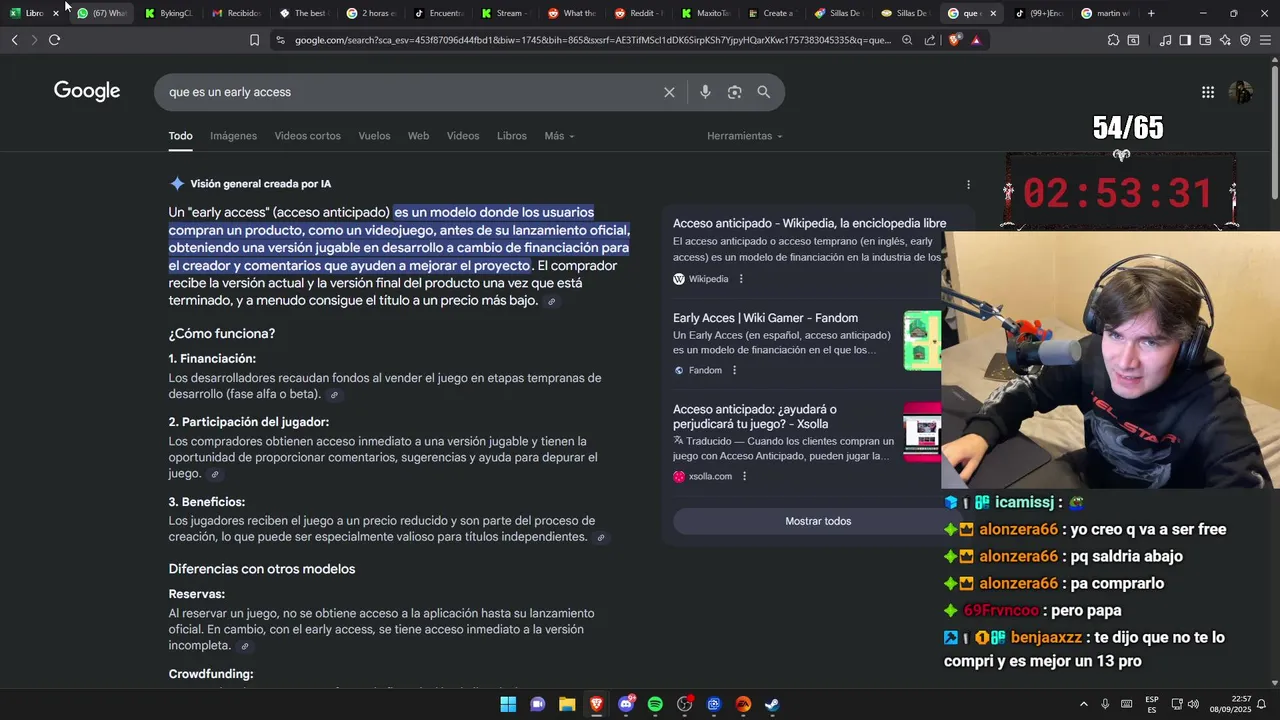Open the Google account avatar

(x=1241, y=92)
